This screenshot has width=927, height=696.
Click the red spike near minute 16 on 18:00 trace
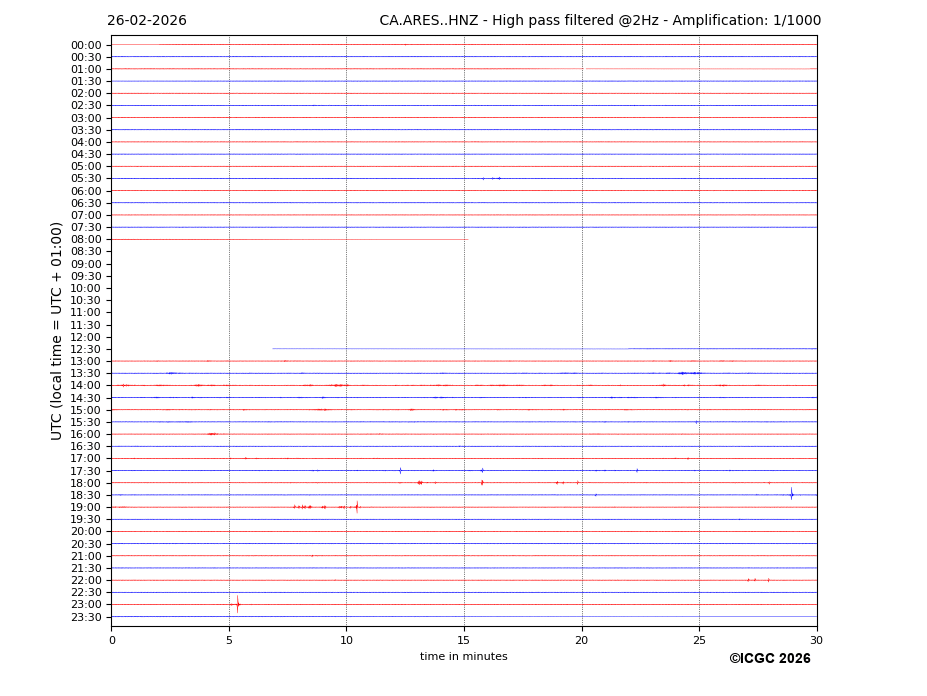pos(481,482)
